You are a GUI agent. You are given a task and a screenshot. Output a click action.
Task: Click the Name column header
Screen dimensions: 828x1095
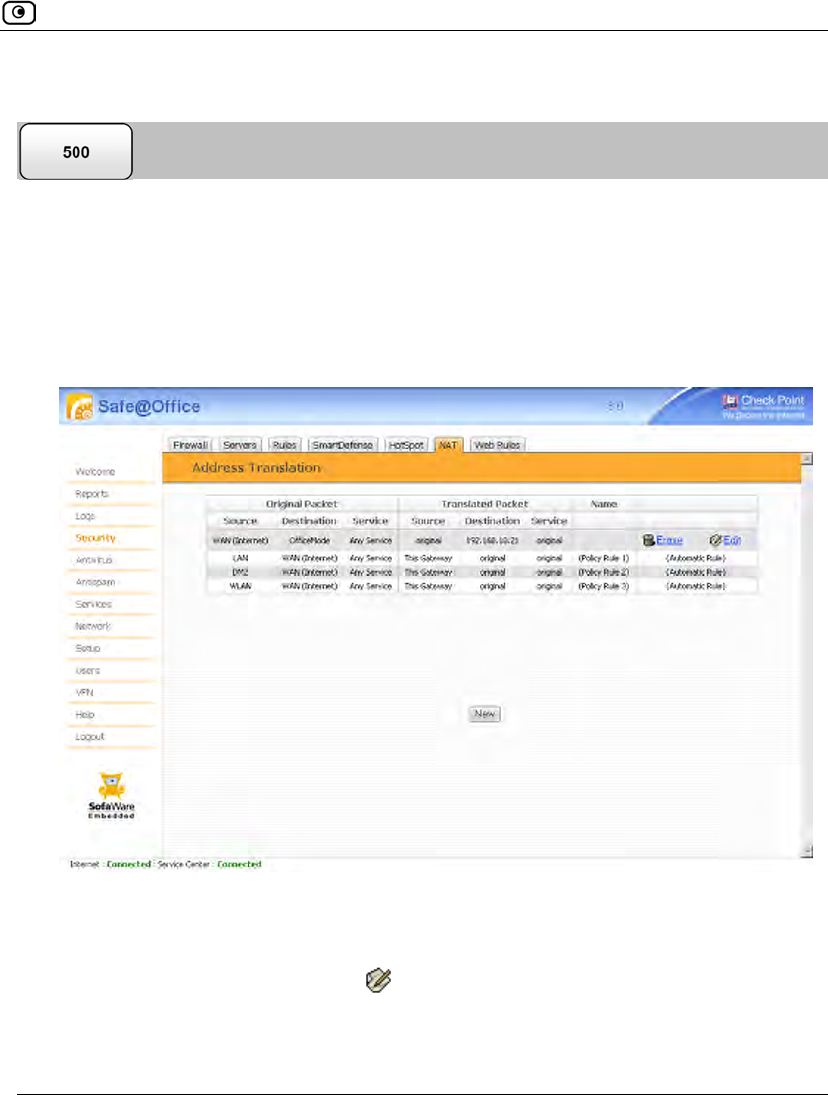pyautogui.click(x=604, y=504)
